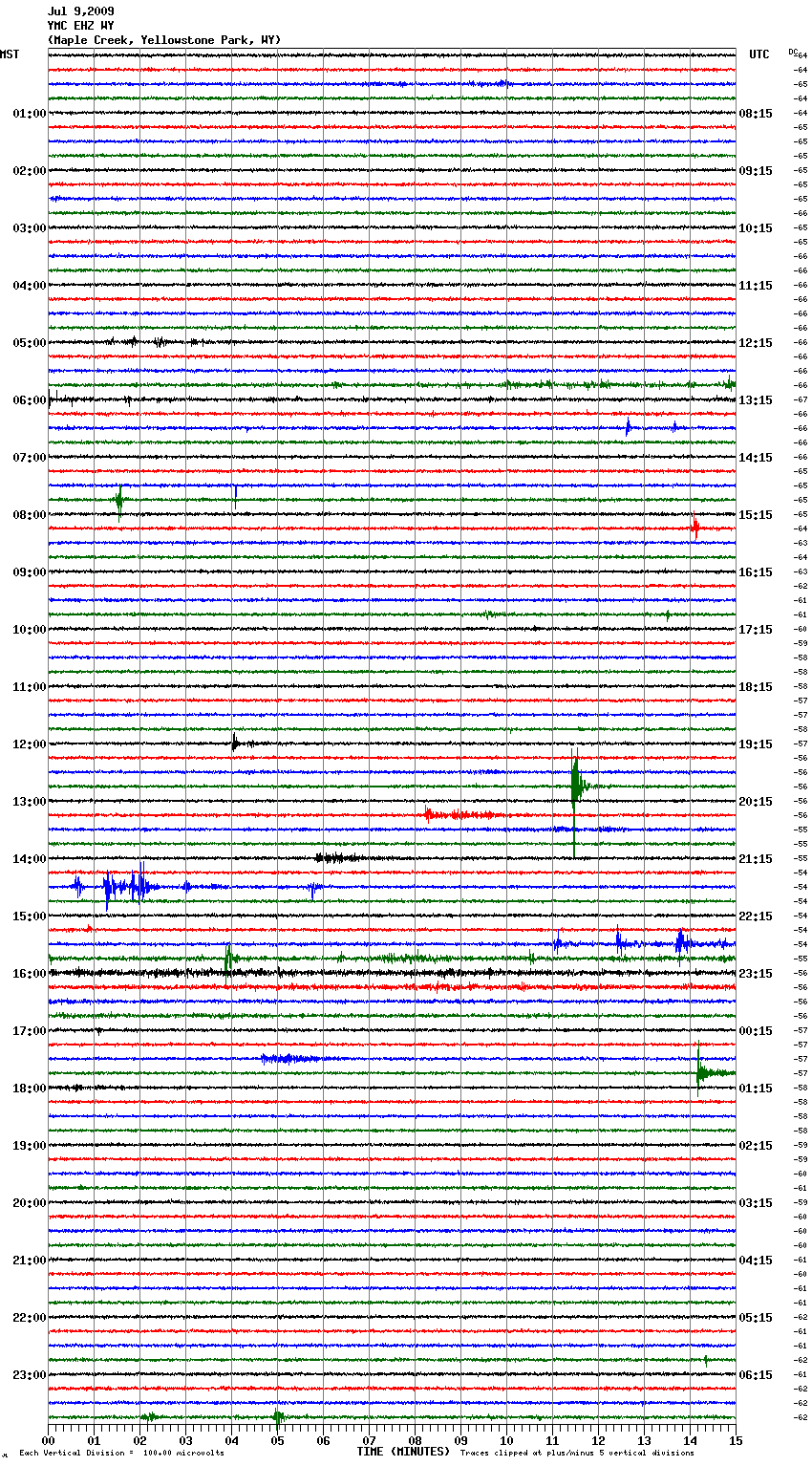This screenshot has height=1466, width=812.
Task: Click minute 00 on the bottom axis
Action: click(48, 1440)
